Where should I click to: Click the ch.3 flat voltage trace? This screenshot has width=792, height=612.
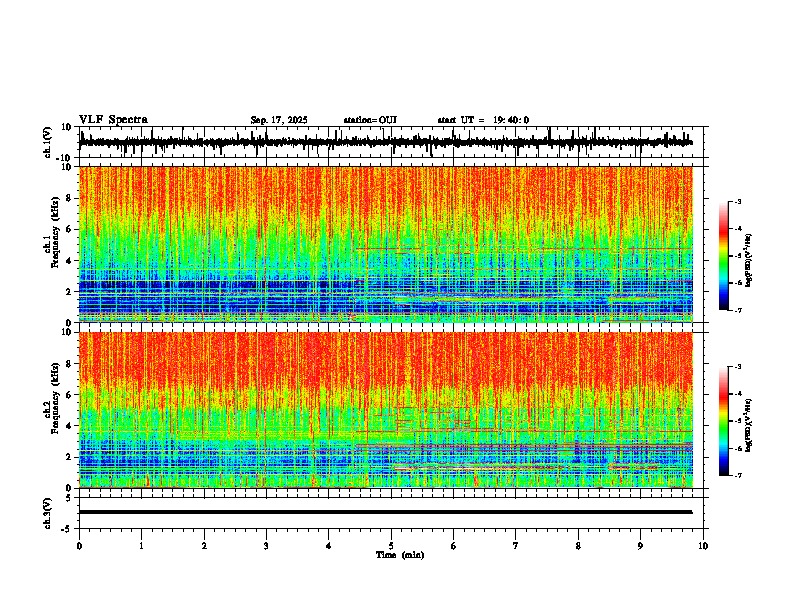385,512
